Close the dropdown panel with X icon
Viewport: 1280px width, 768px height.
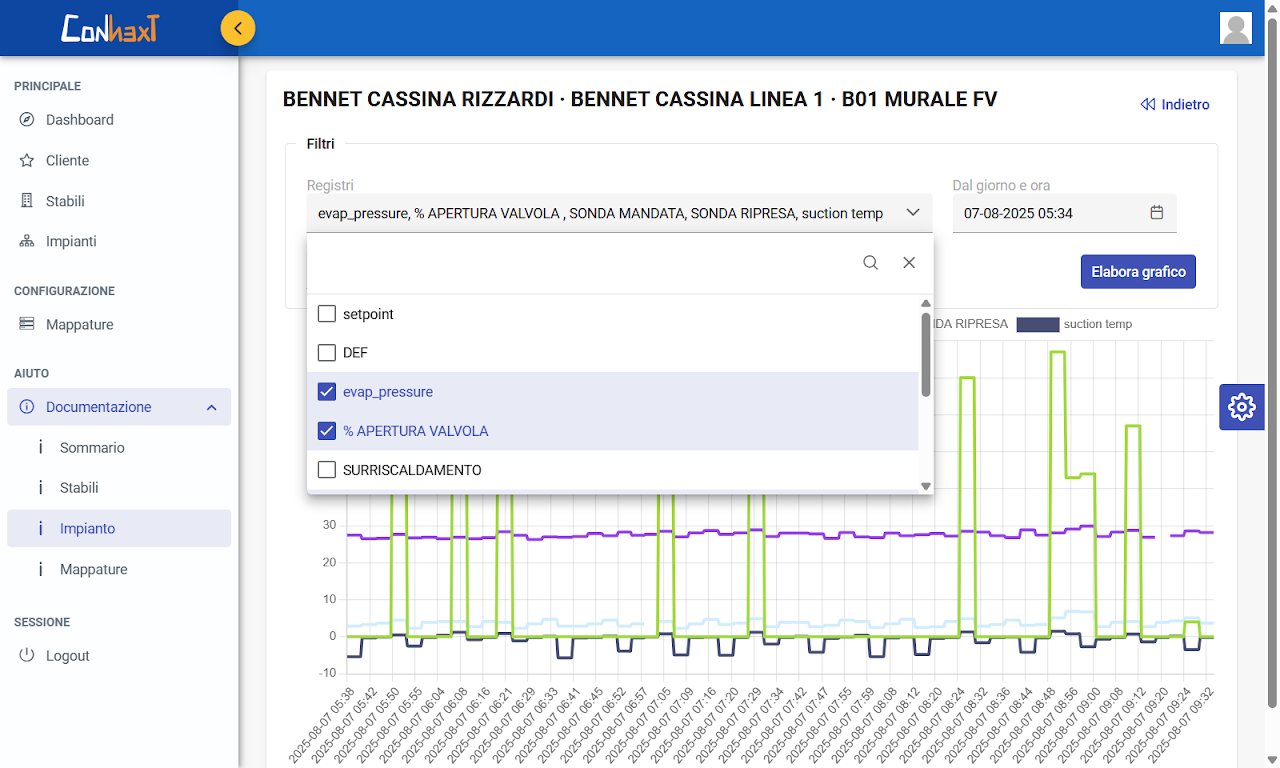[x=909, y=263]
